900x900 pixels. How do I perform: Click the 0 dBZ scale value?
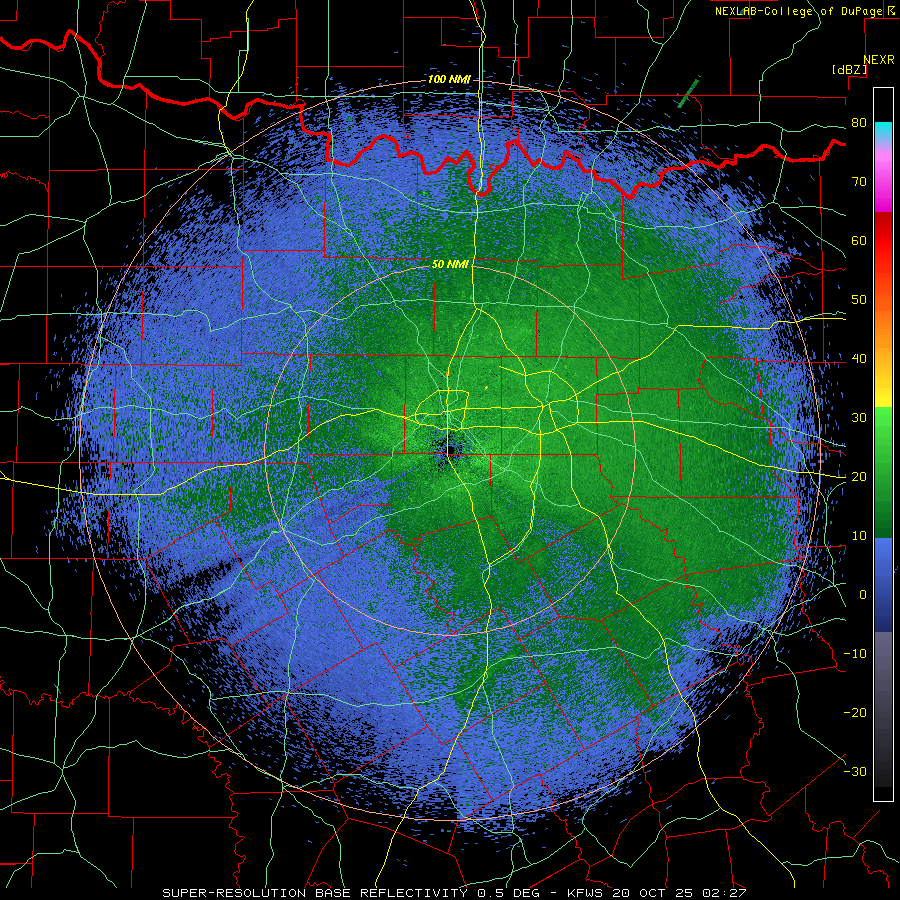(863, 595)
